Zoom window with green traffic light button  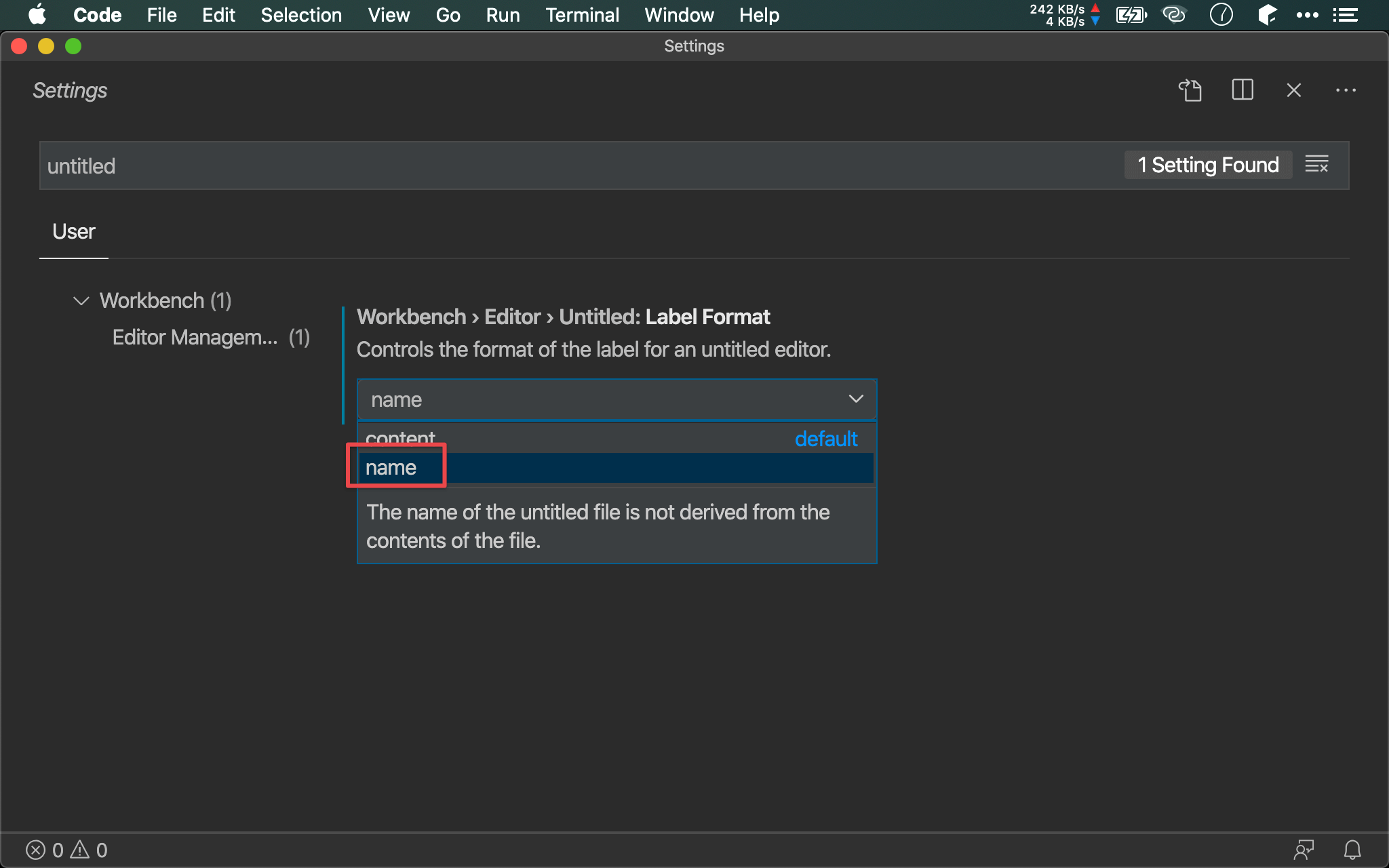tap(73, 46)
